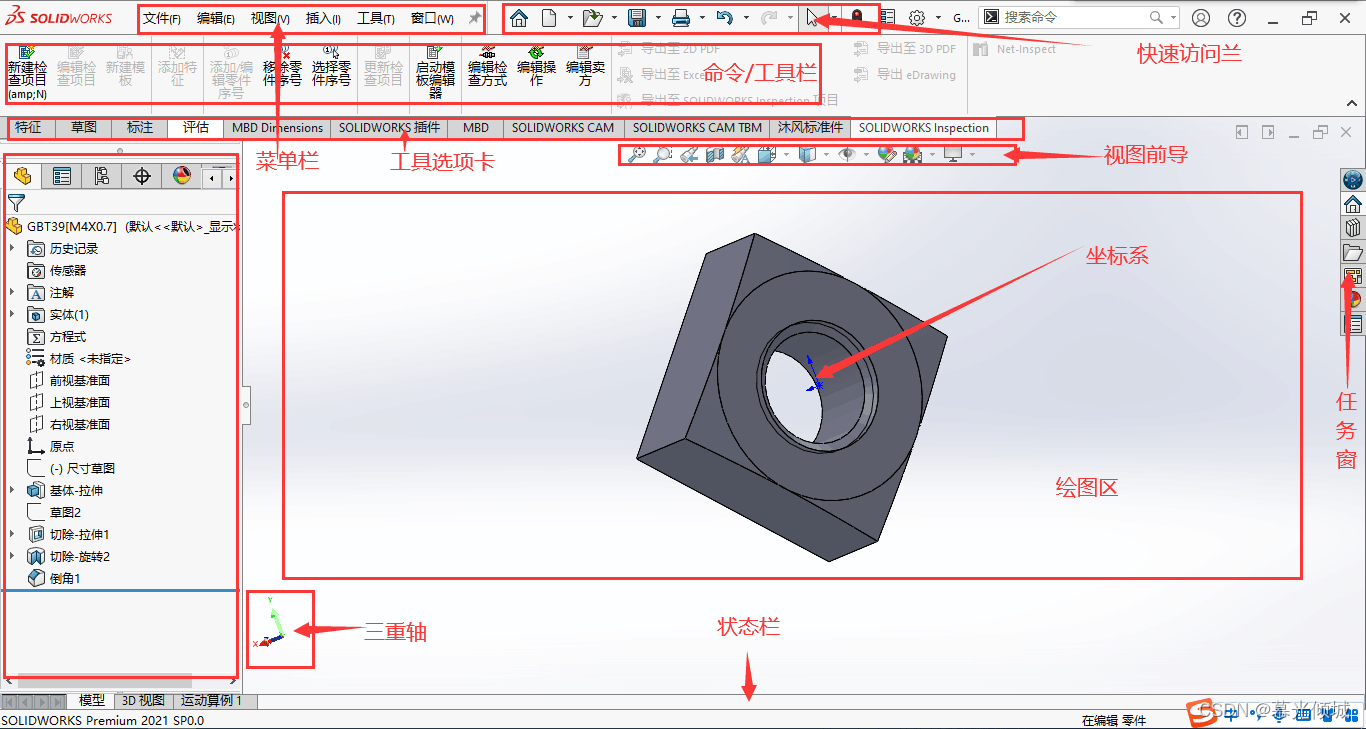Click the Rebuild traffic light icon

click(857, 18)
